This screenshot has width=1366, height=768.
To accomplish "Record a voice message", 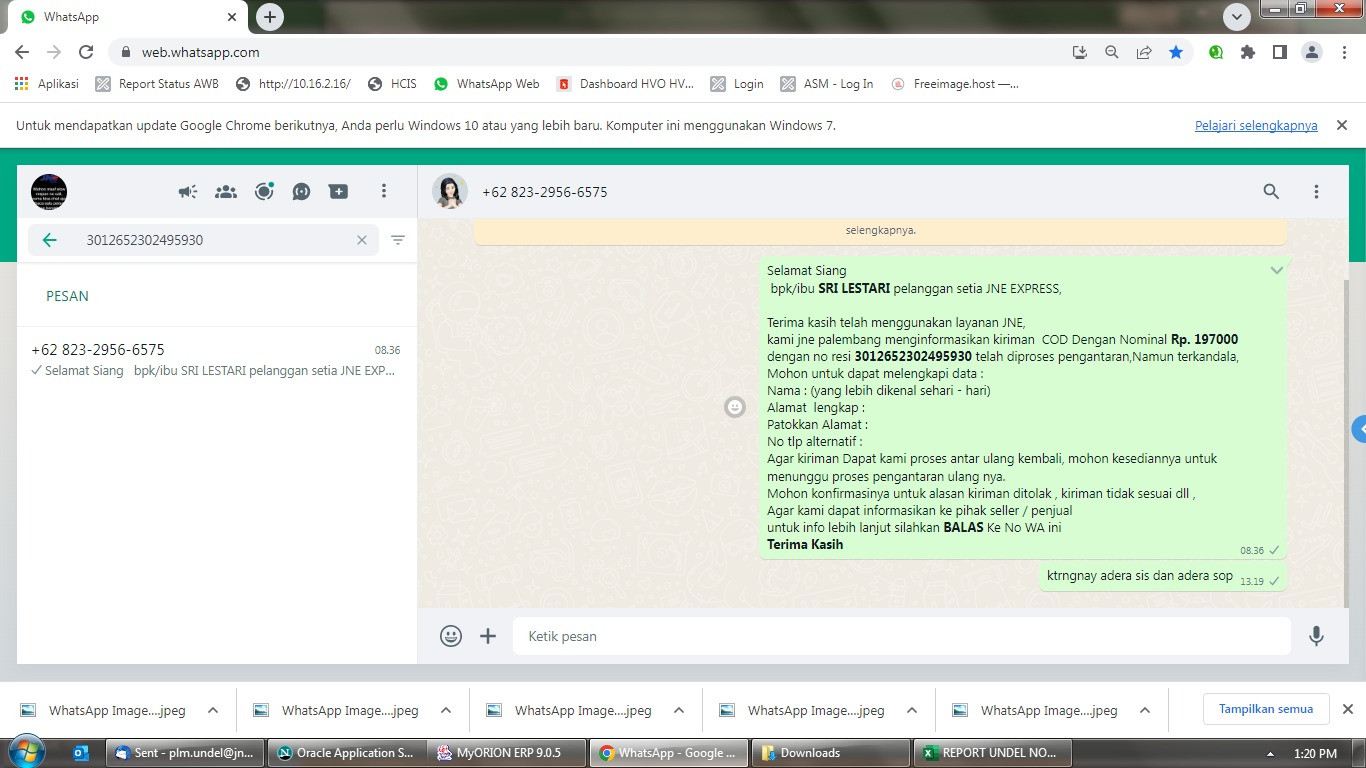I will (1316, 636).
